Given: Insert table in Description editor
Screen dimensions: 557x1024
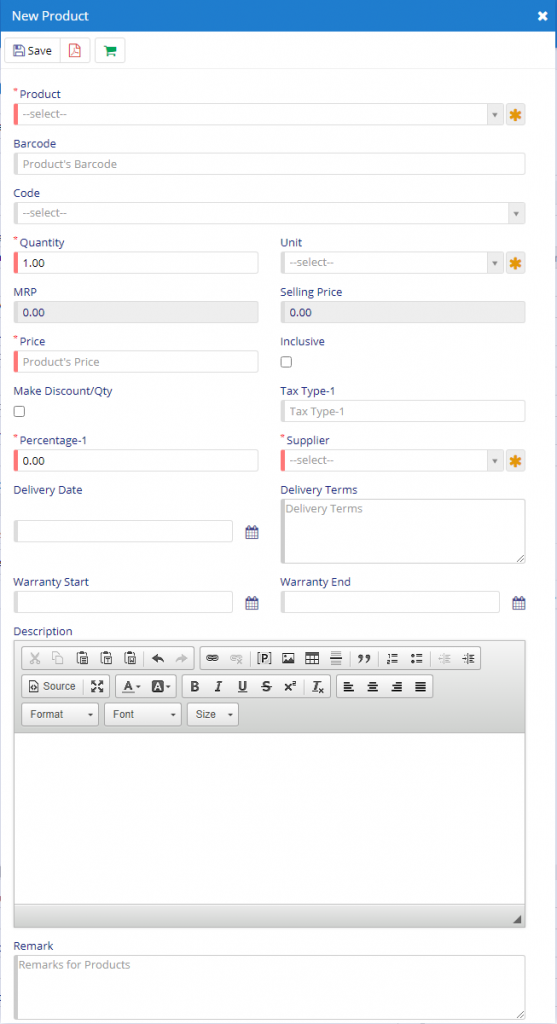Looking at the screenshot, I should point(312,658).
